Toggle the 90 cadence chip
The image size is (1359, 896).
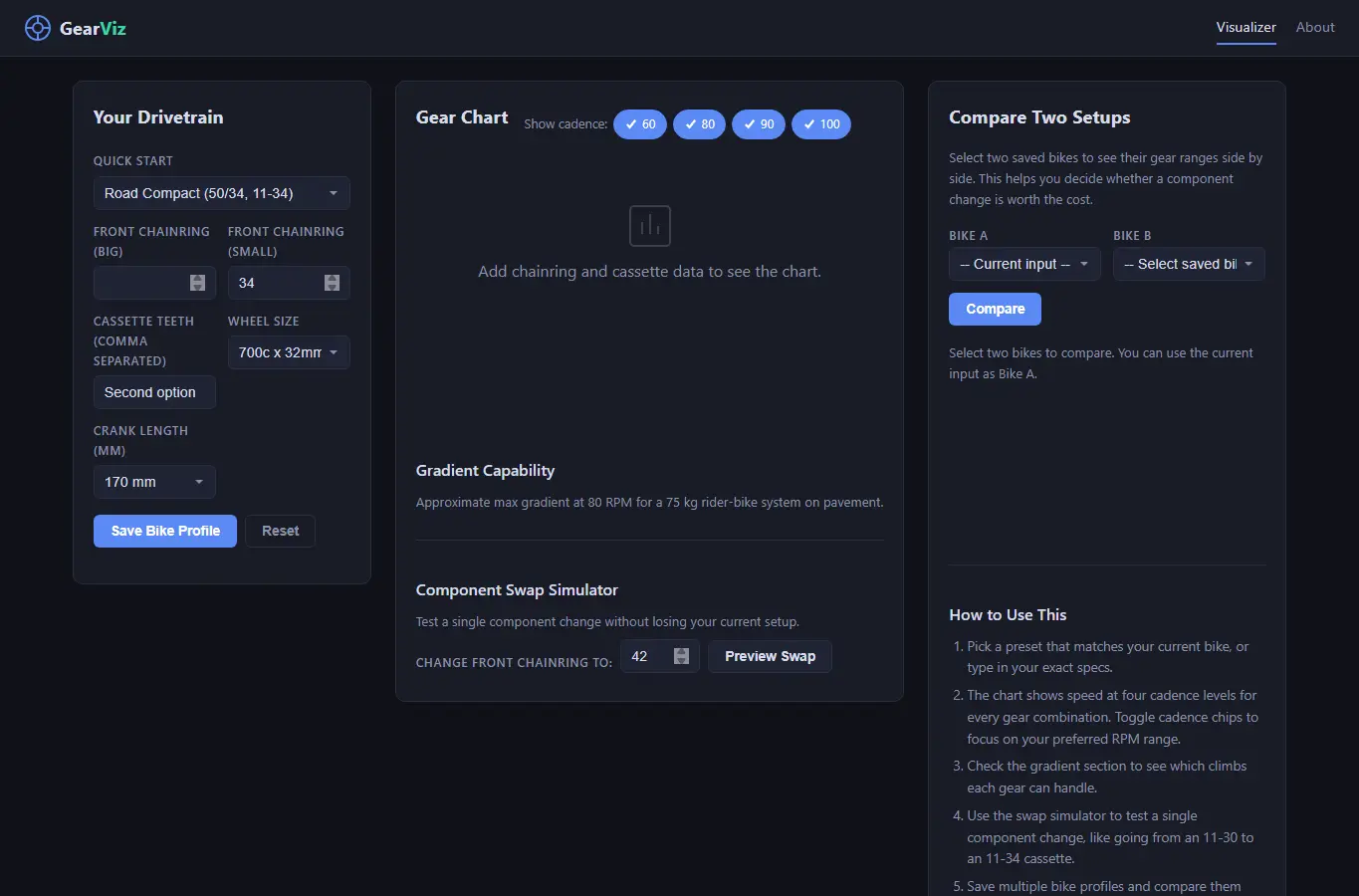pyautogui.click(x=759, y=124)
